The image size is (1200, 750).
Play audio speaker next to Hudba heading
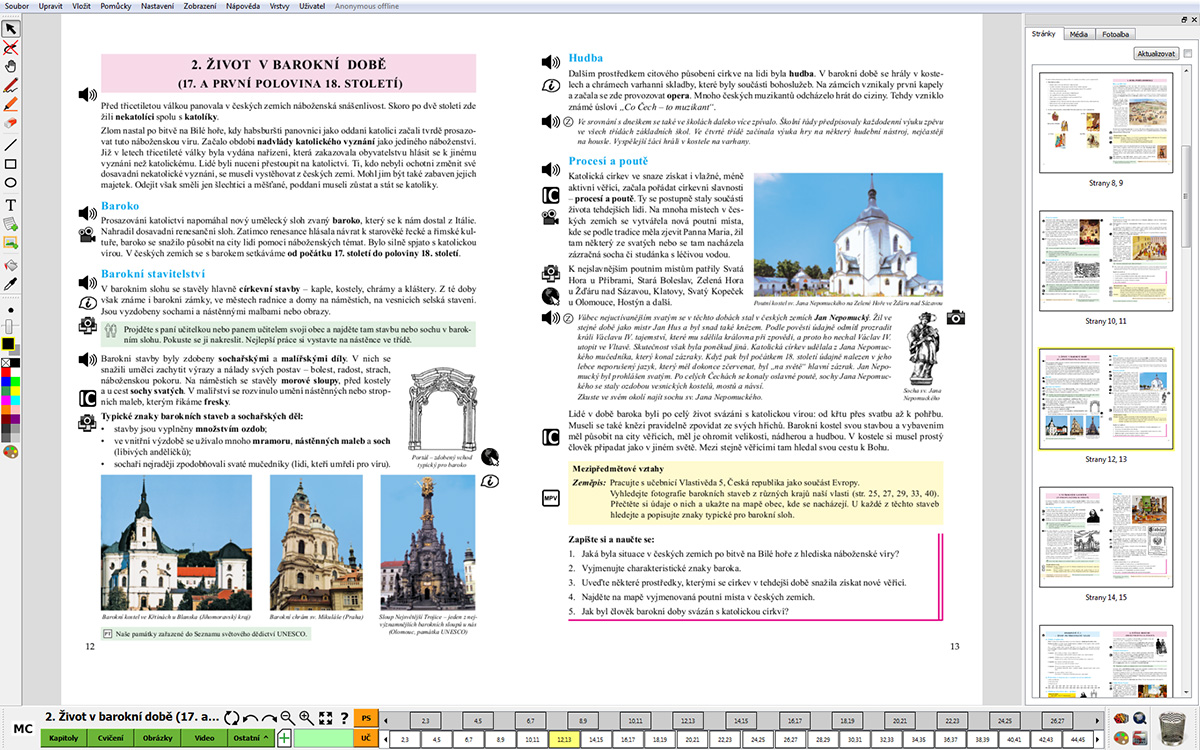(550, 62)
